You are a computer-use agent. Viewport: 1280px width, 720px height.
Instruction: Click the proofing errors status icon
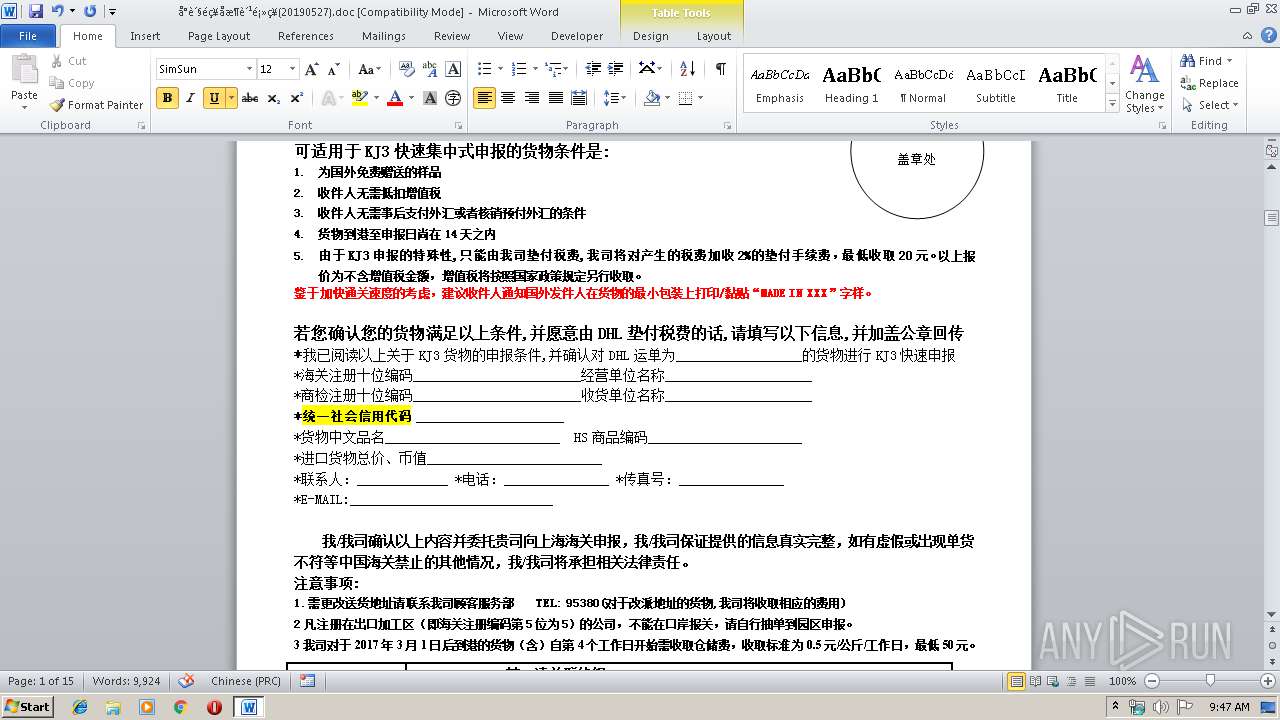186,681
